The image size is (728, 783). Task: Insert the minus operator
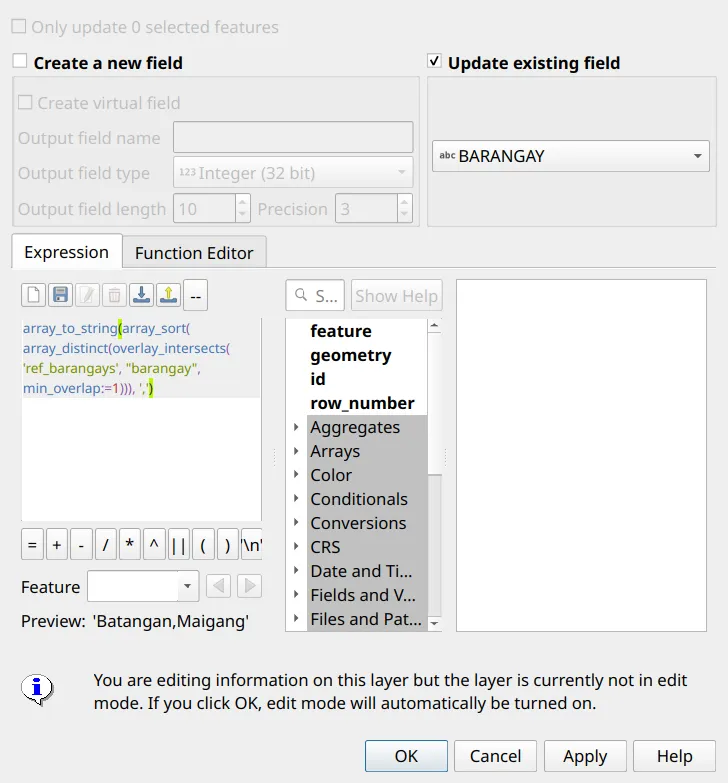(x=81, y=544)
